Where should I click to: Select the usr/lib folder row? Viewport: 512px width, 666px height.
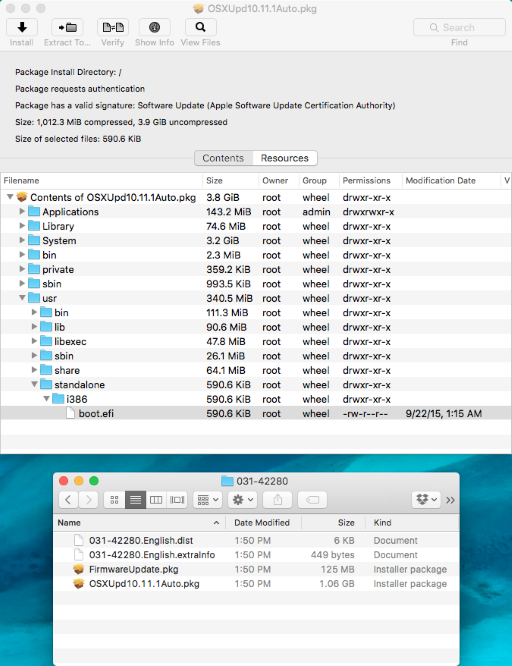[256, 327]
